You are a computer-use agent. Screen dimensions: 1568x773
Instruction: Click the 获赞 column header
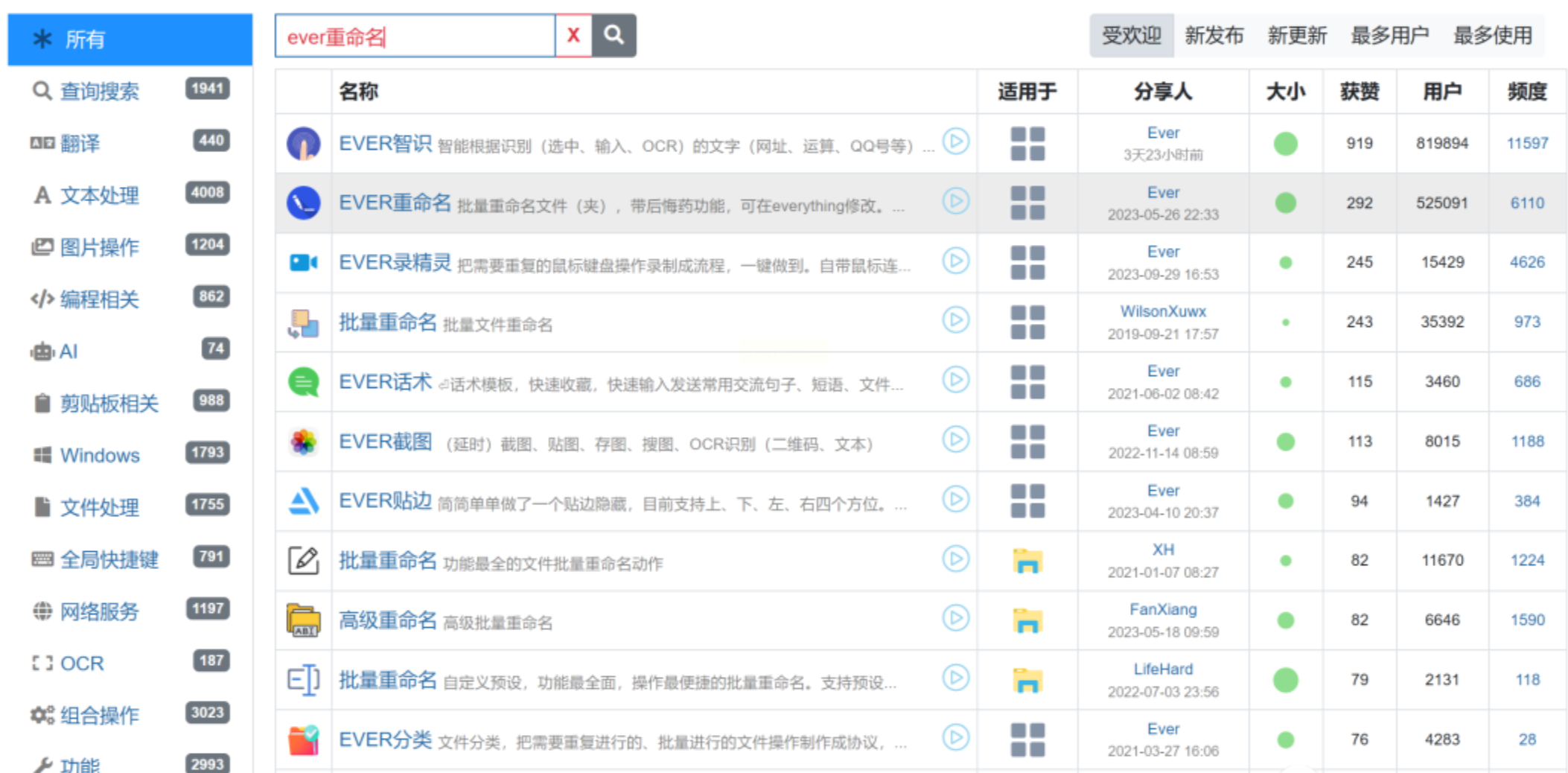(1360, 92)
